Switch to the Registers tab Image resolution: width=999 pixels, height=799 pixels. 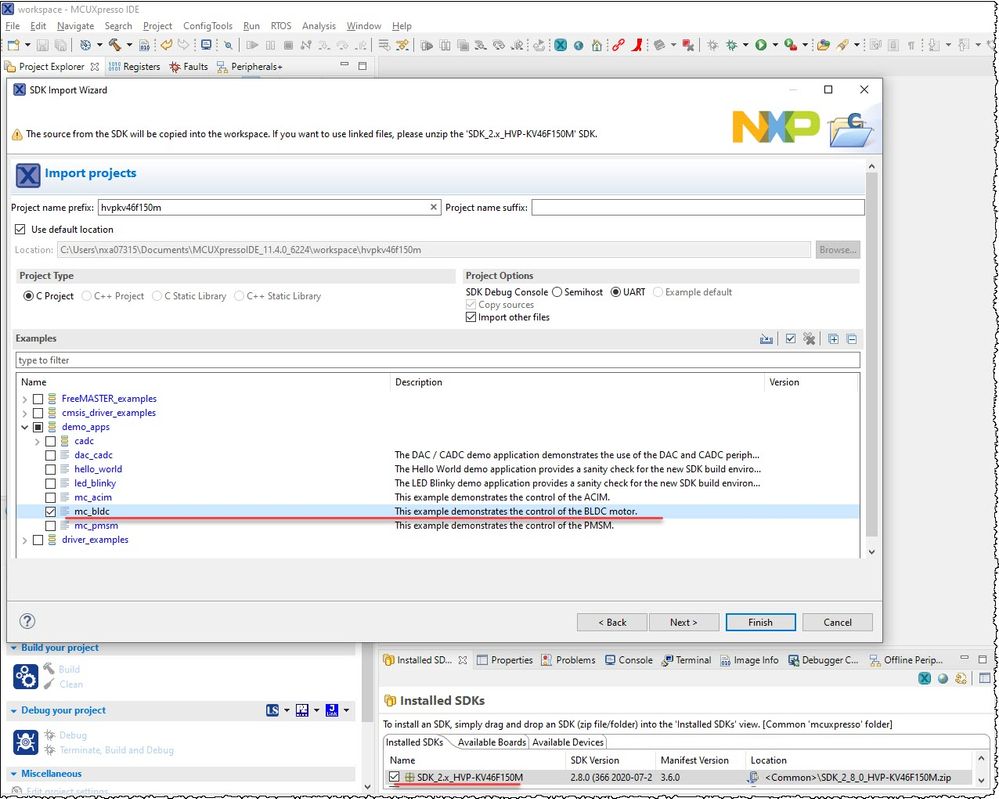tap(134, 66)
